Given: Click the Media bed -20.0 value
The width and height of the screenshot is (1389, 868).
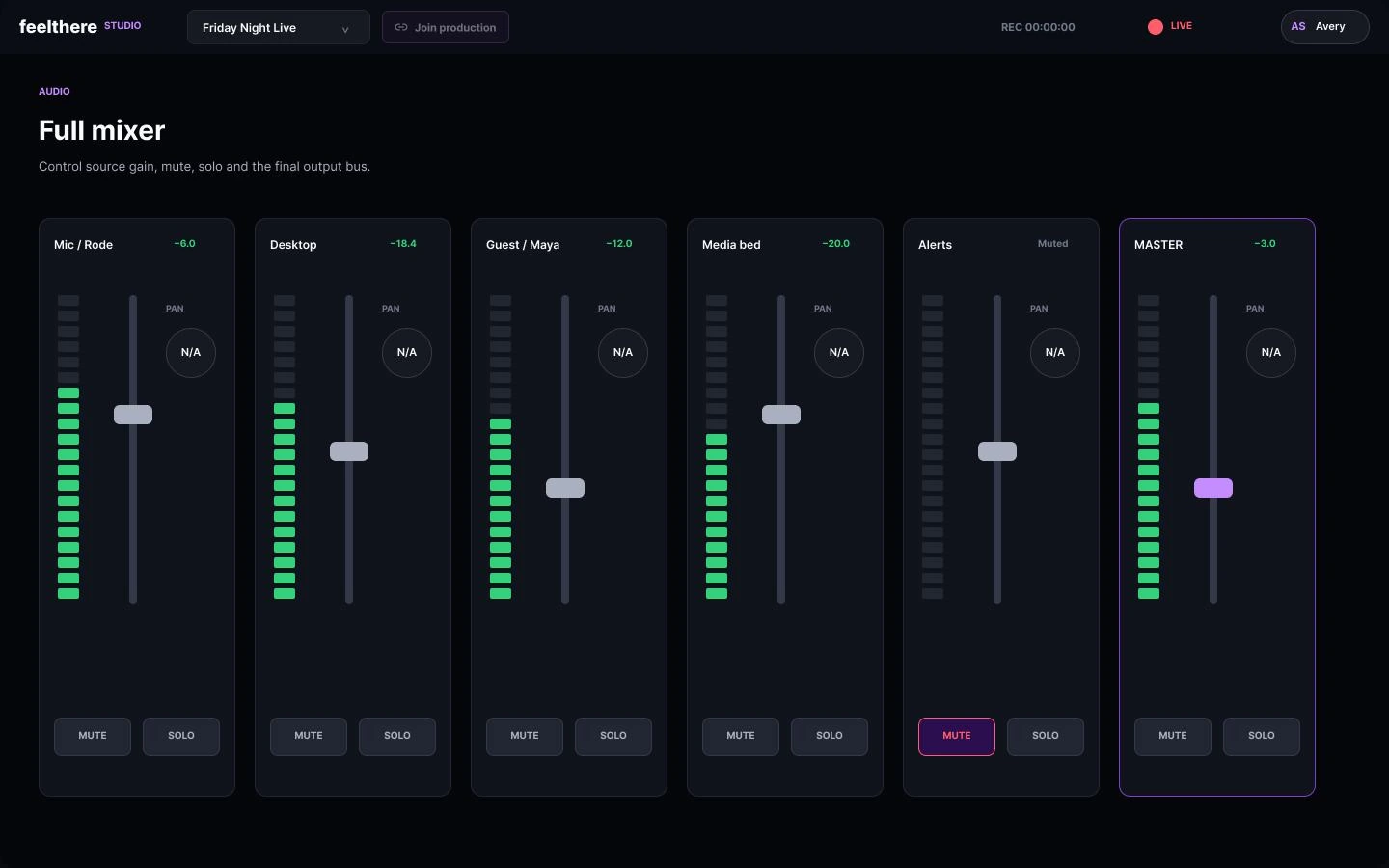Looking at the screenshot, I should point(835,244).
